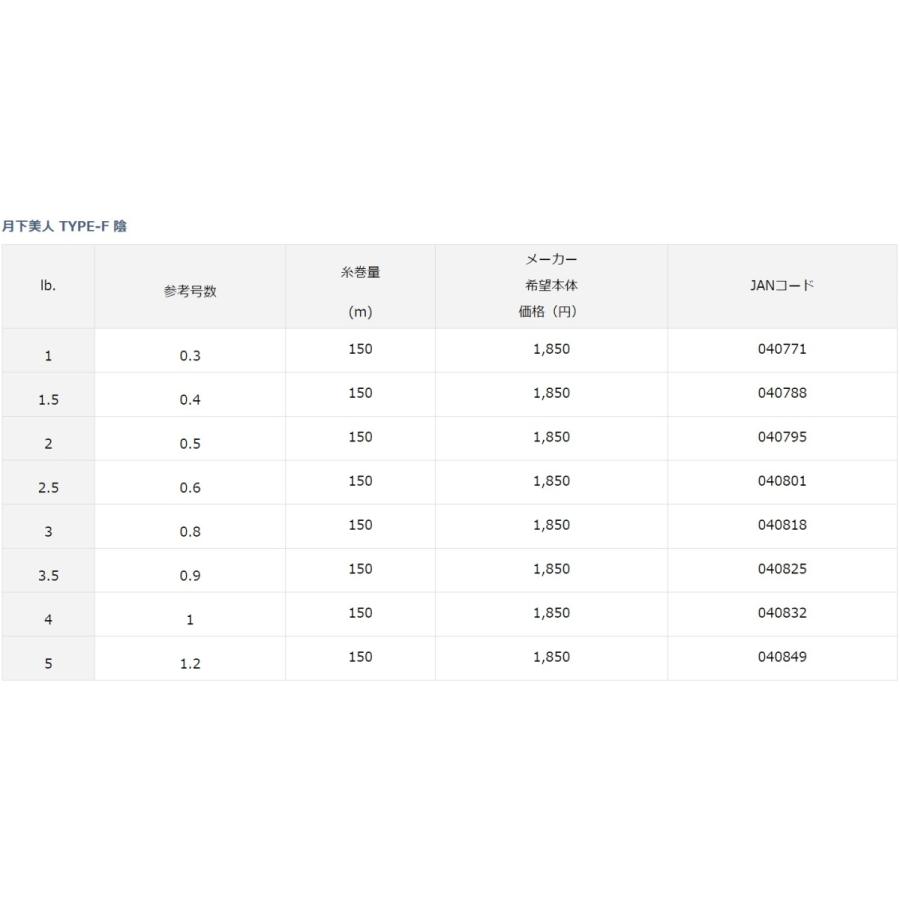This screenshot has height=900, width=900.
Task: Select the lb. column header
Action: [48, 286]
